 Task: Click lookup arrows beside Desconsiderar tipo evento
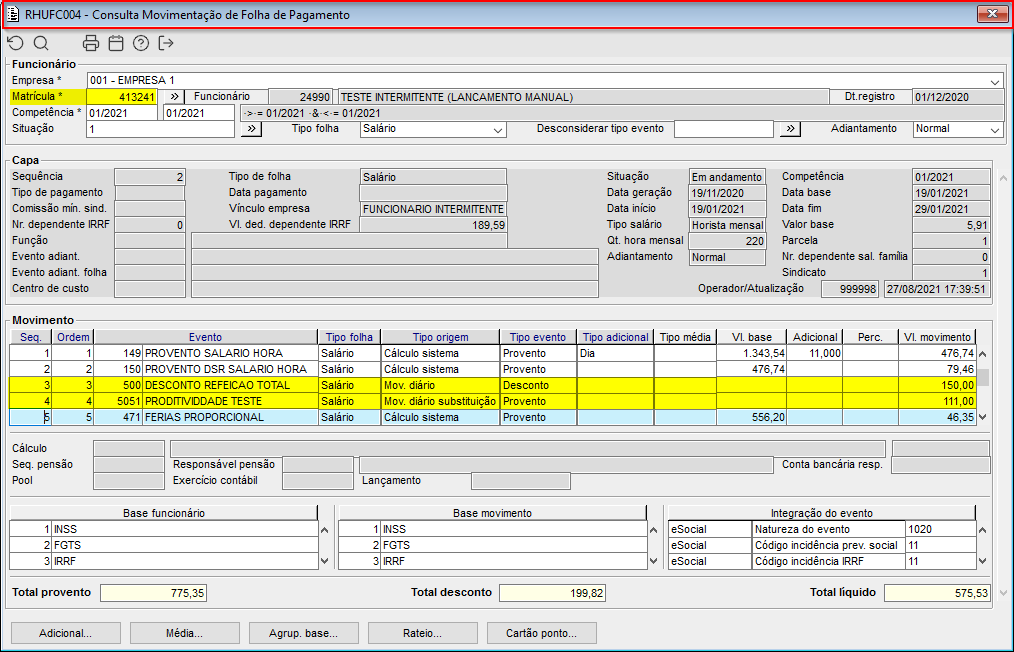point(790,129)
